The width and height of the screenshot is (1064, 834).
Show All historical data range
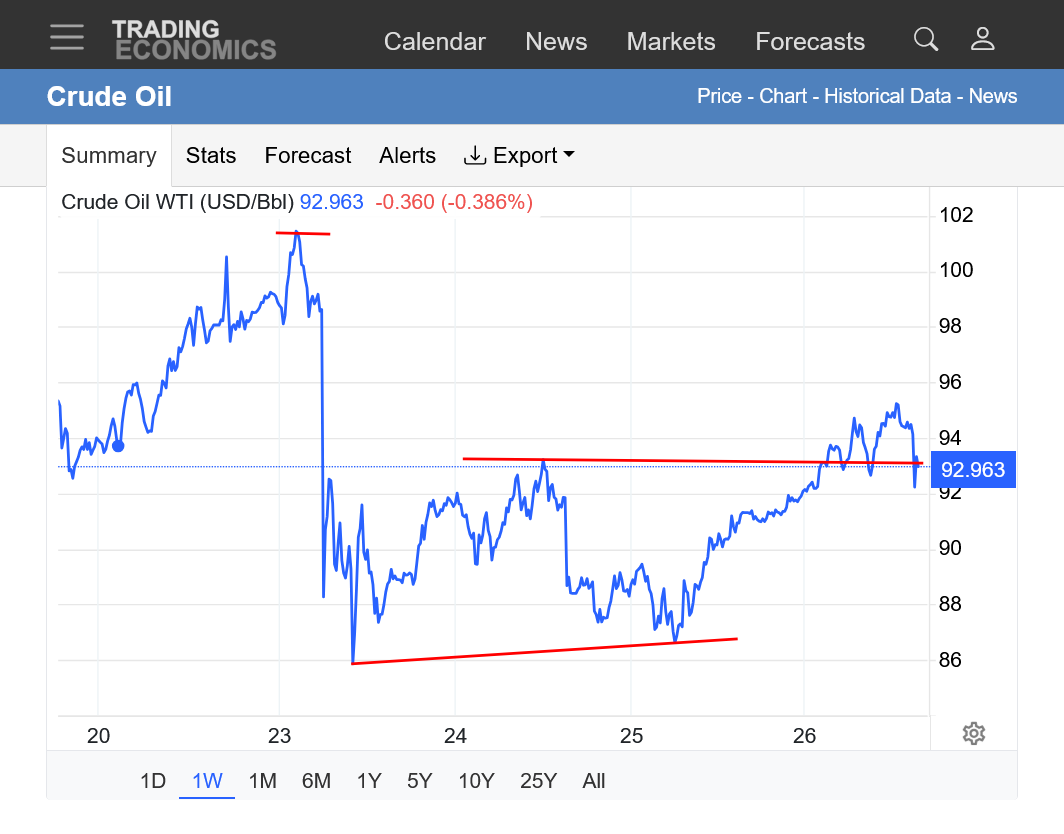point(594,781)
